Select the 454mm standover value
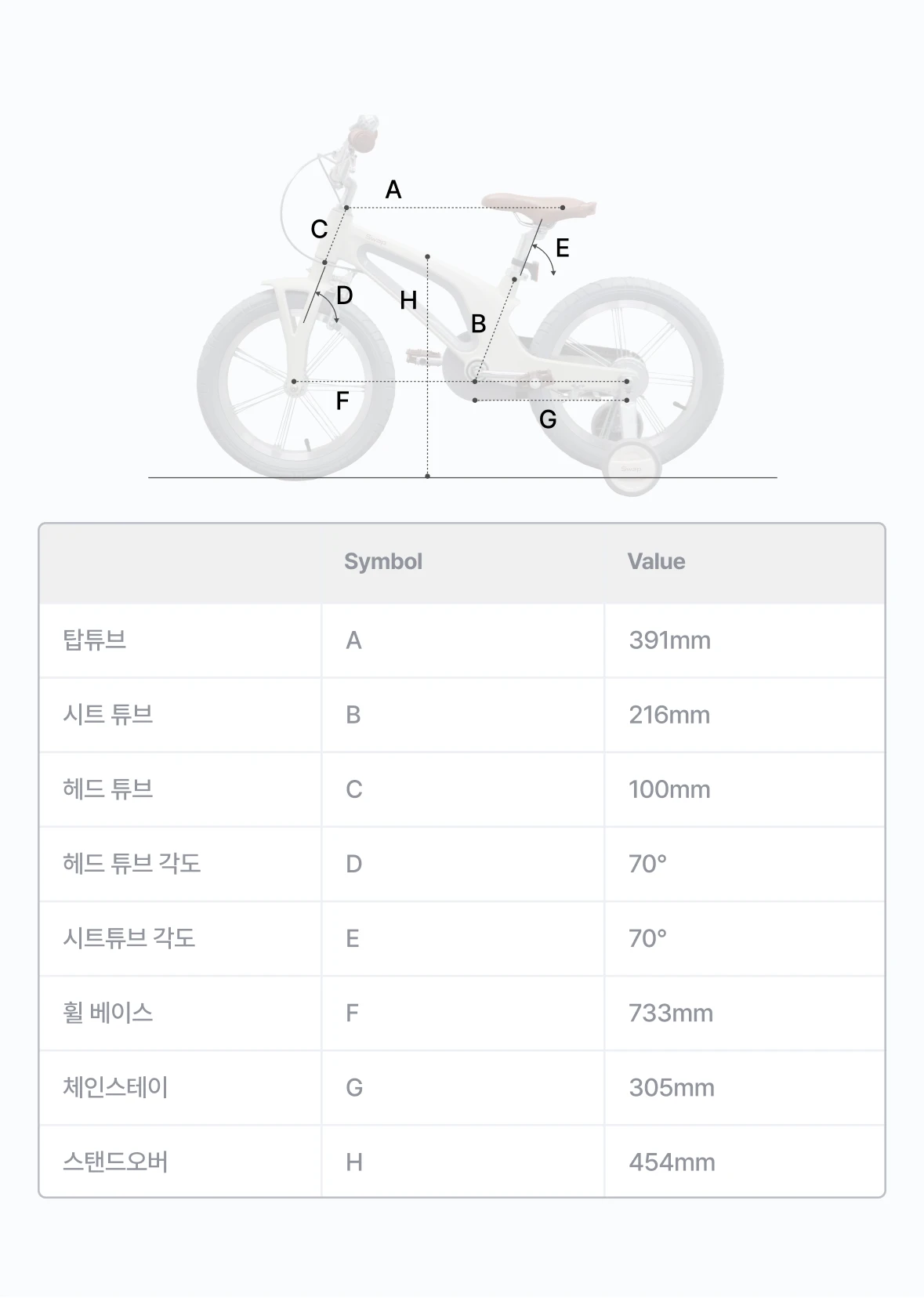924x1298 pixels. click(672, 1162)
